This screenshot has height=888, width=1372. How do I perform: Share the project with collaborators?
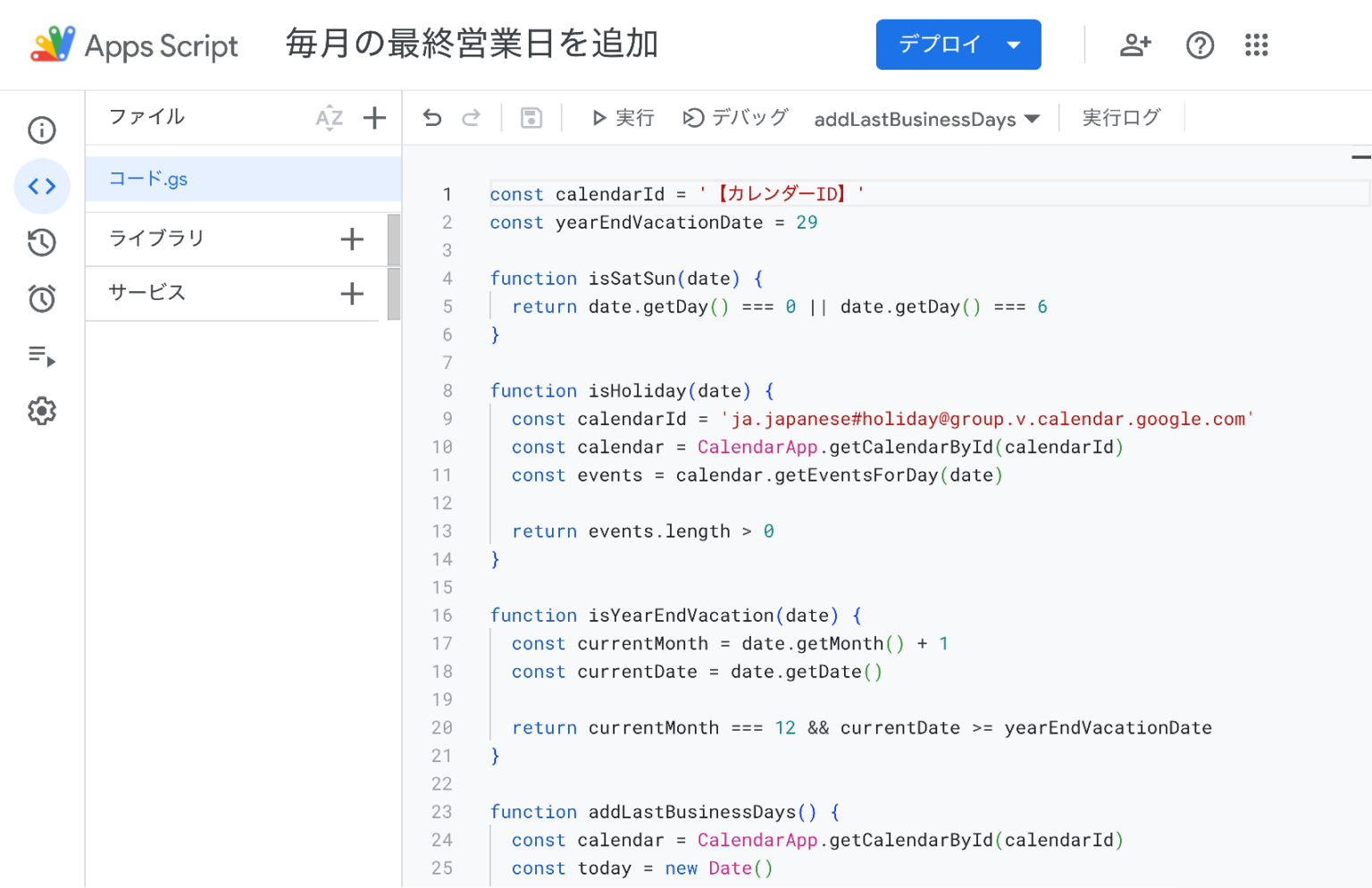[1134, 45]
